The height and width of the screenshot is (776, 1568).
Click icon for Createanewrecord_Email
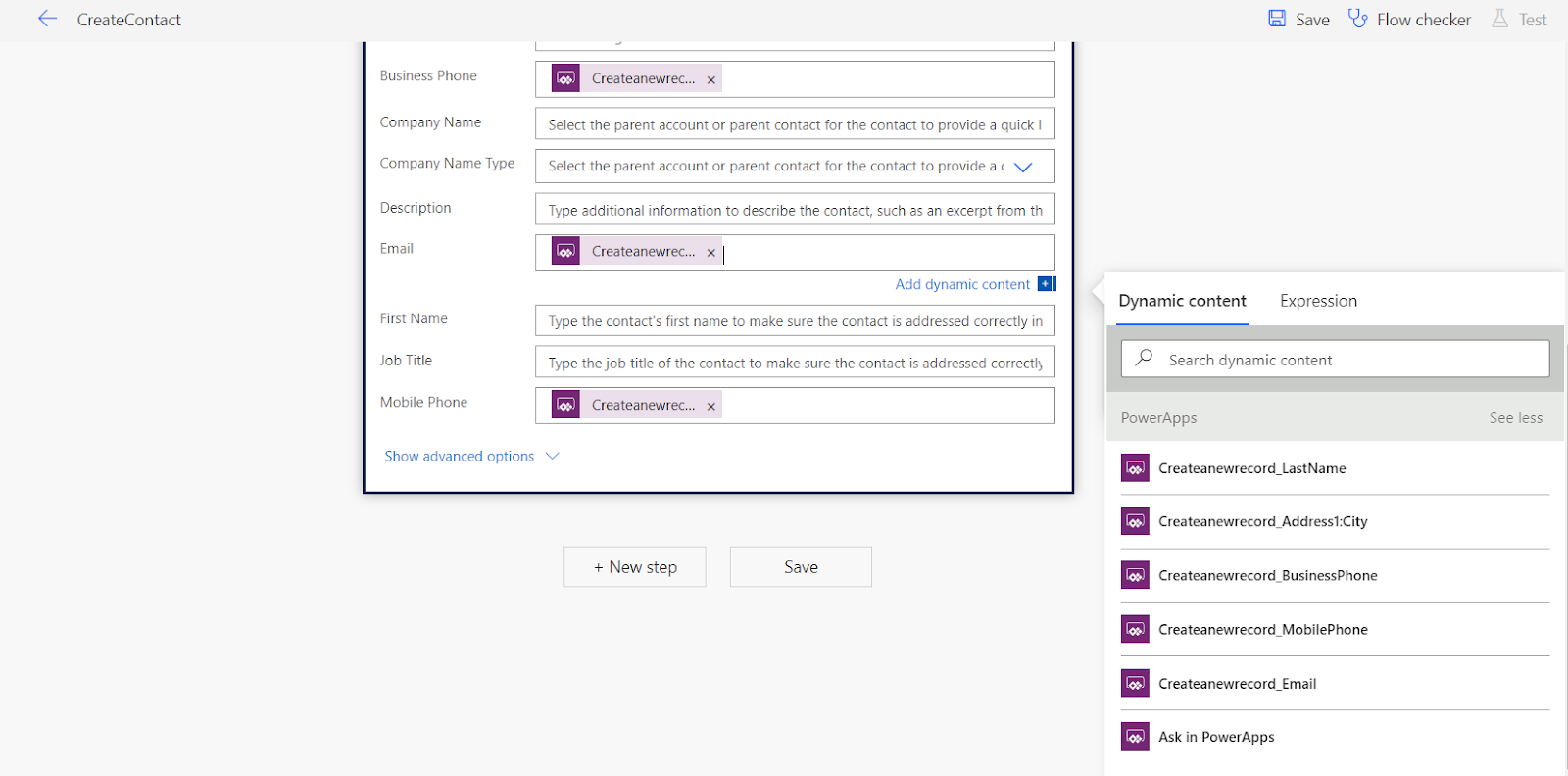tap(1135, 683)
